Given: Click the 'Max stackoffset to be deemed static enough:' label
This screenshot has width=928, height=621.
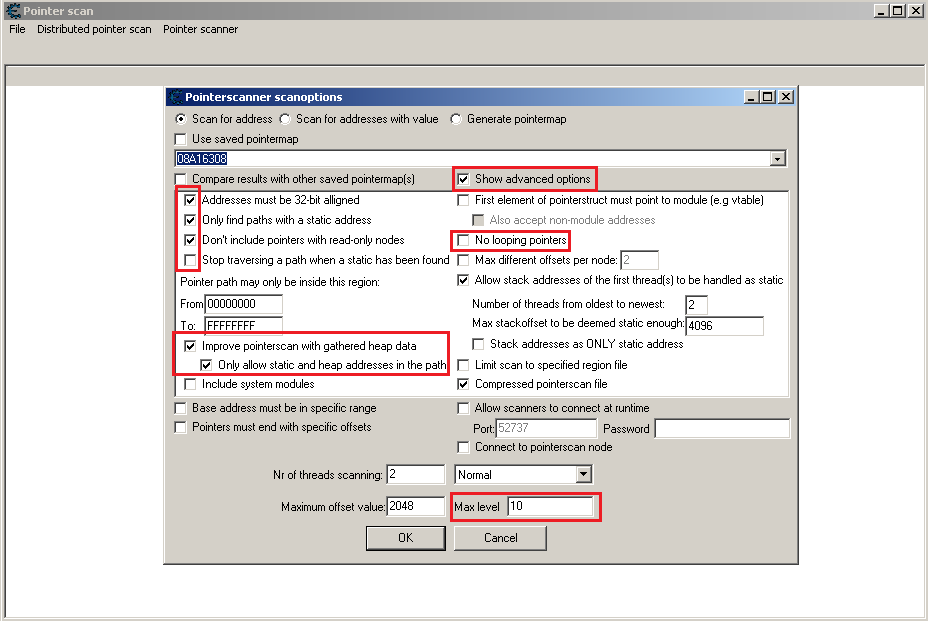Looking at the screenshot, I should [x=578, y=323].
